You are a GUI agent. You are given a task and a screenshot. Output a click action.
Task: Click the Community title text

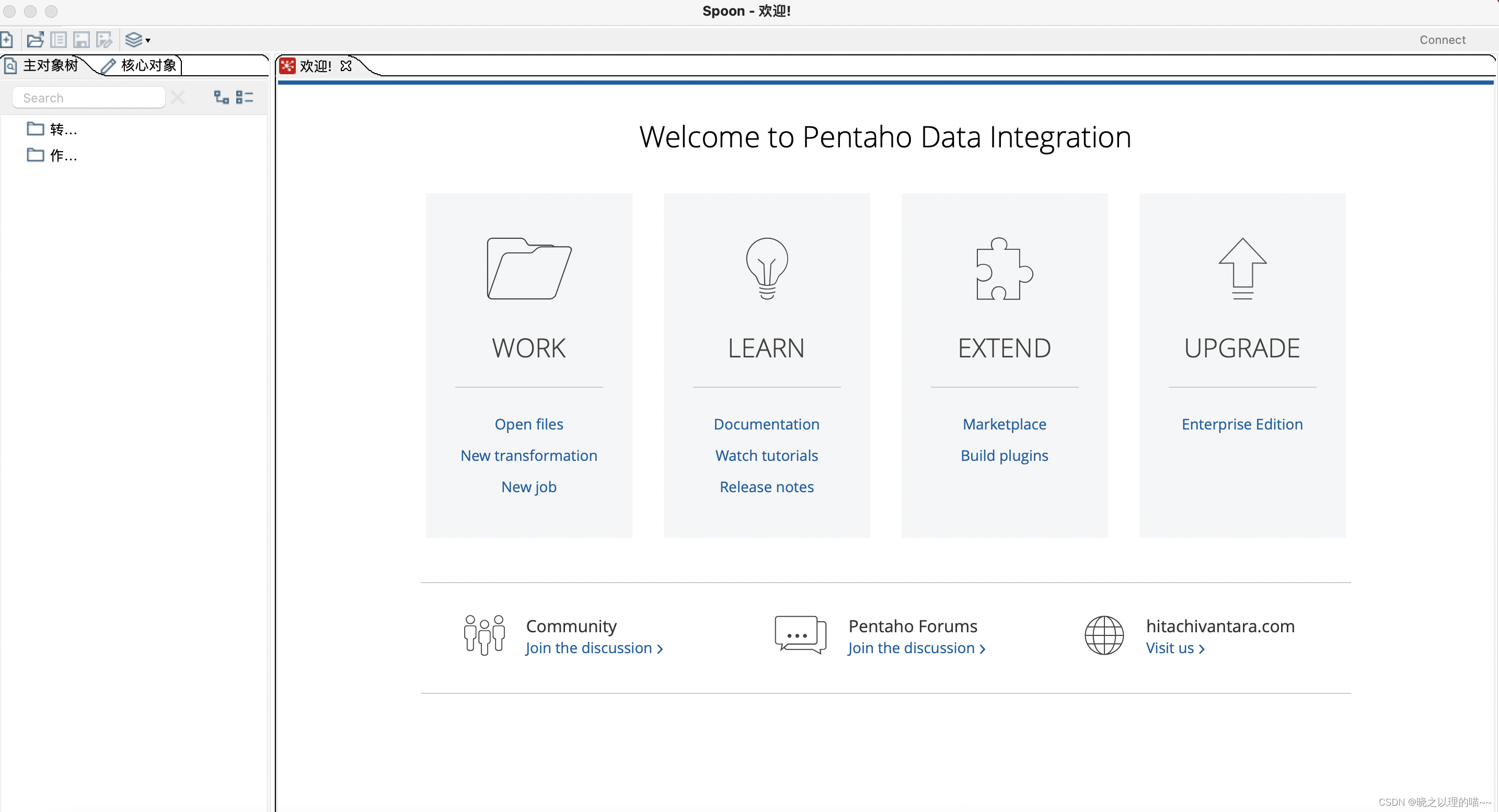571,626
